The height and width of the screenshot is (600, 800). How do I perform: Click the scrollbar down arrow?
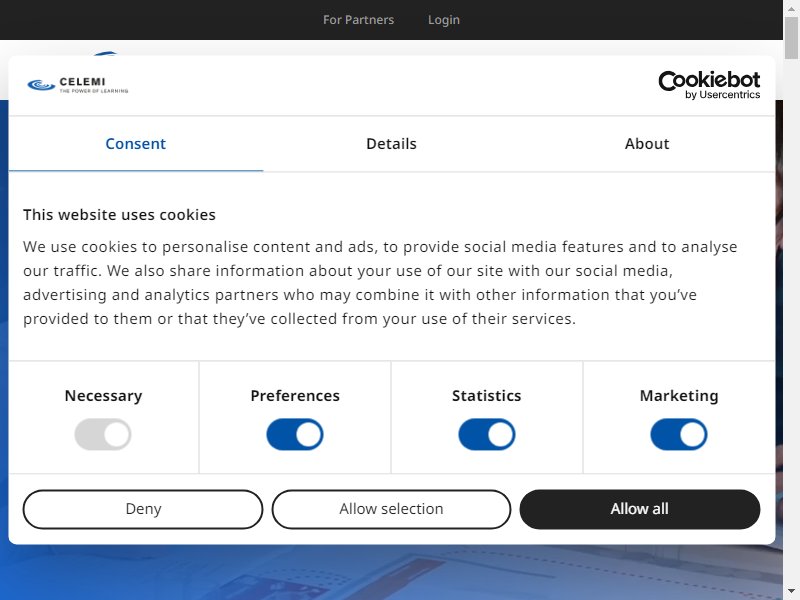pos(791,592)
